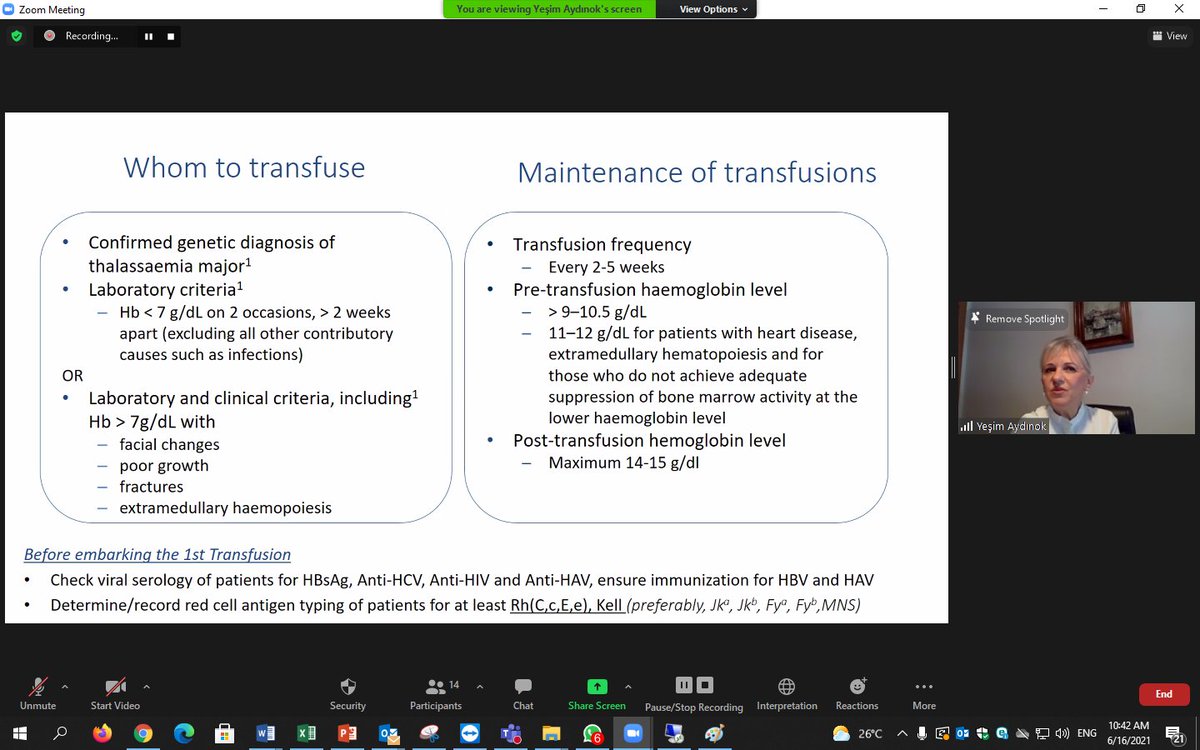Open WhatsApp with 6 notifications from taskbar

pyautogui.click(x=592, y=733)
